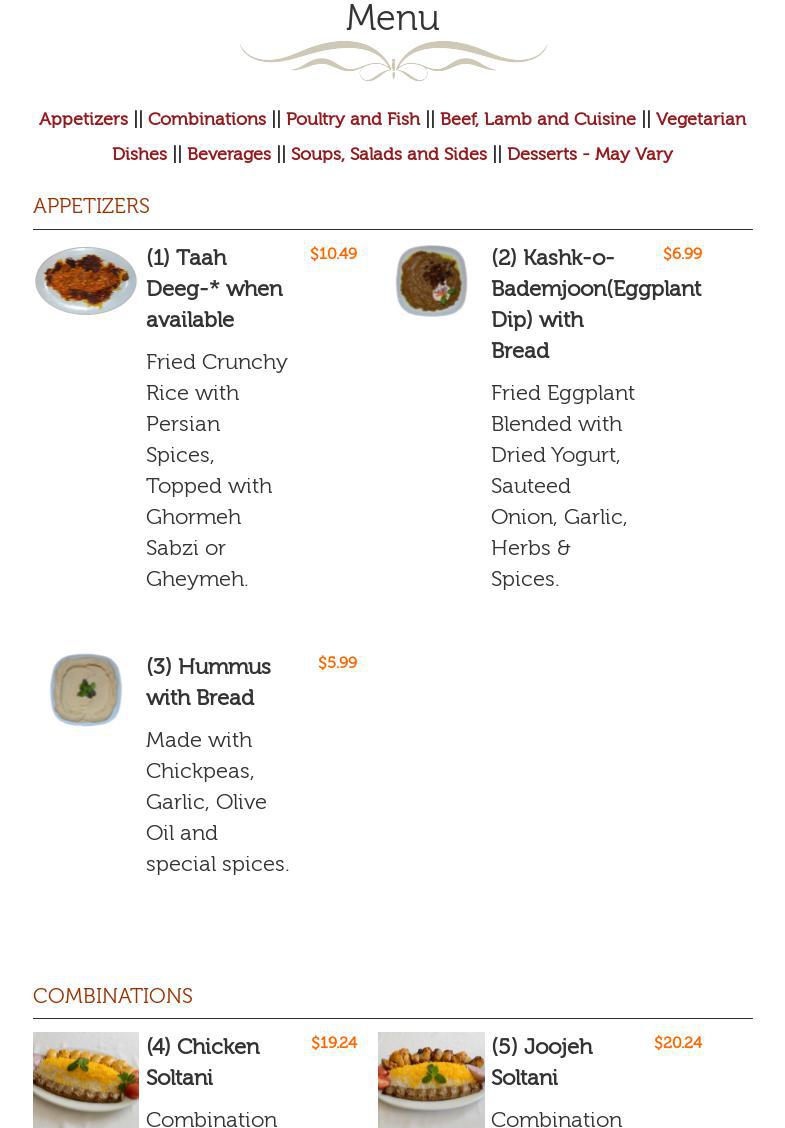Select the Hummus with Bread title

[208, 682]
